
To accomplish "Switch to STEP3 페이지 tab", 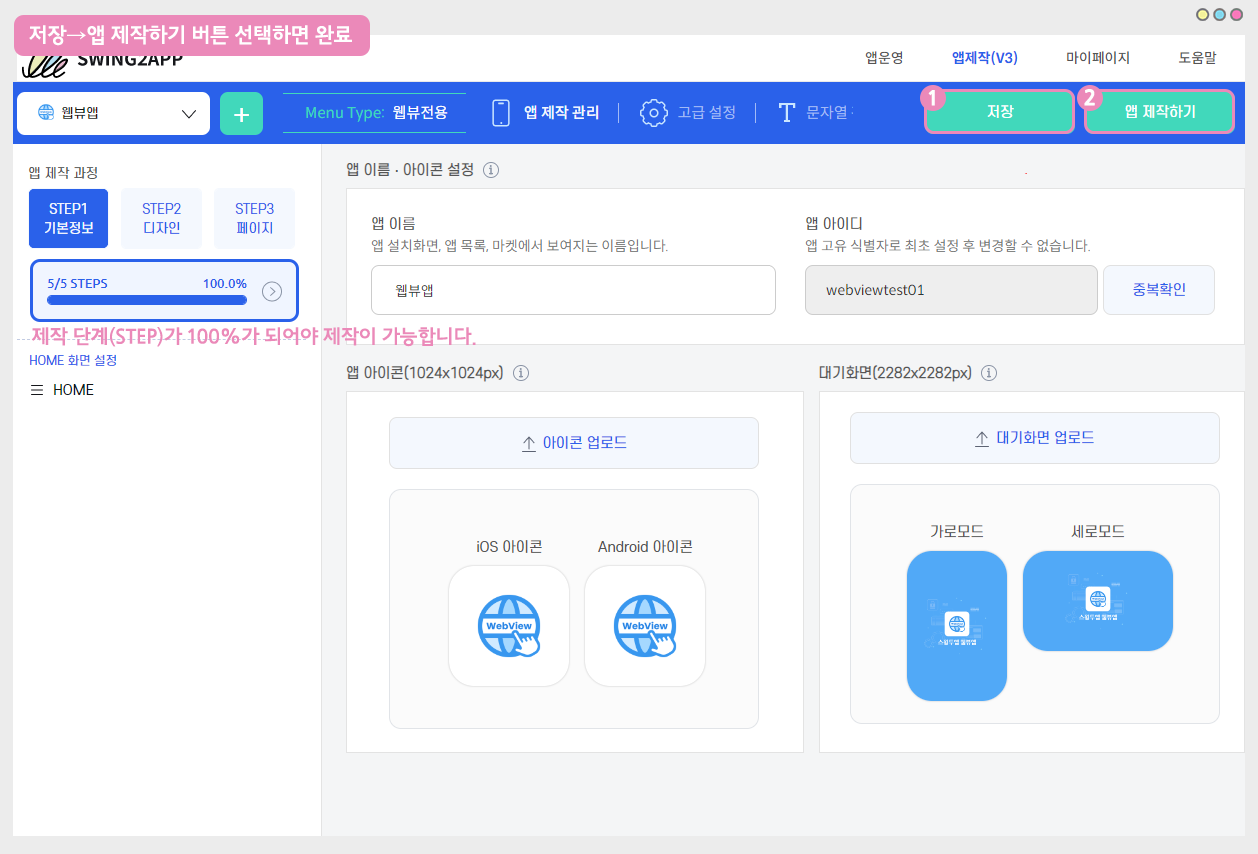I will coord(254,218).
